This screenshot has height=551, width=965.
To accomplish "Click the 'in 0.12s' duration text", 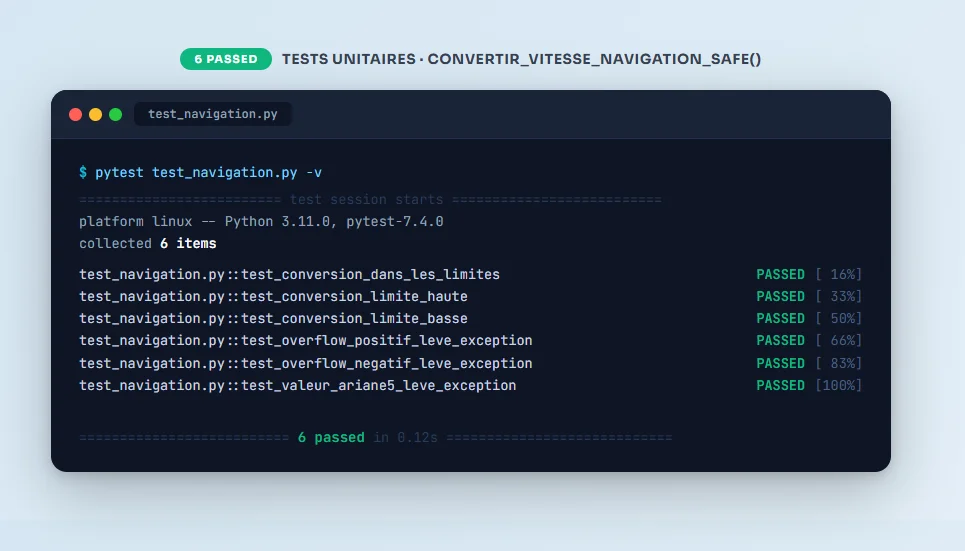I will point(406,438).
